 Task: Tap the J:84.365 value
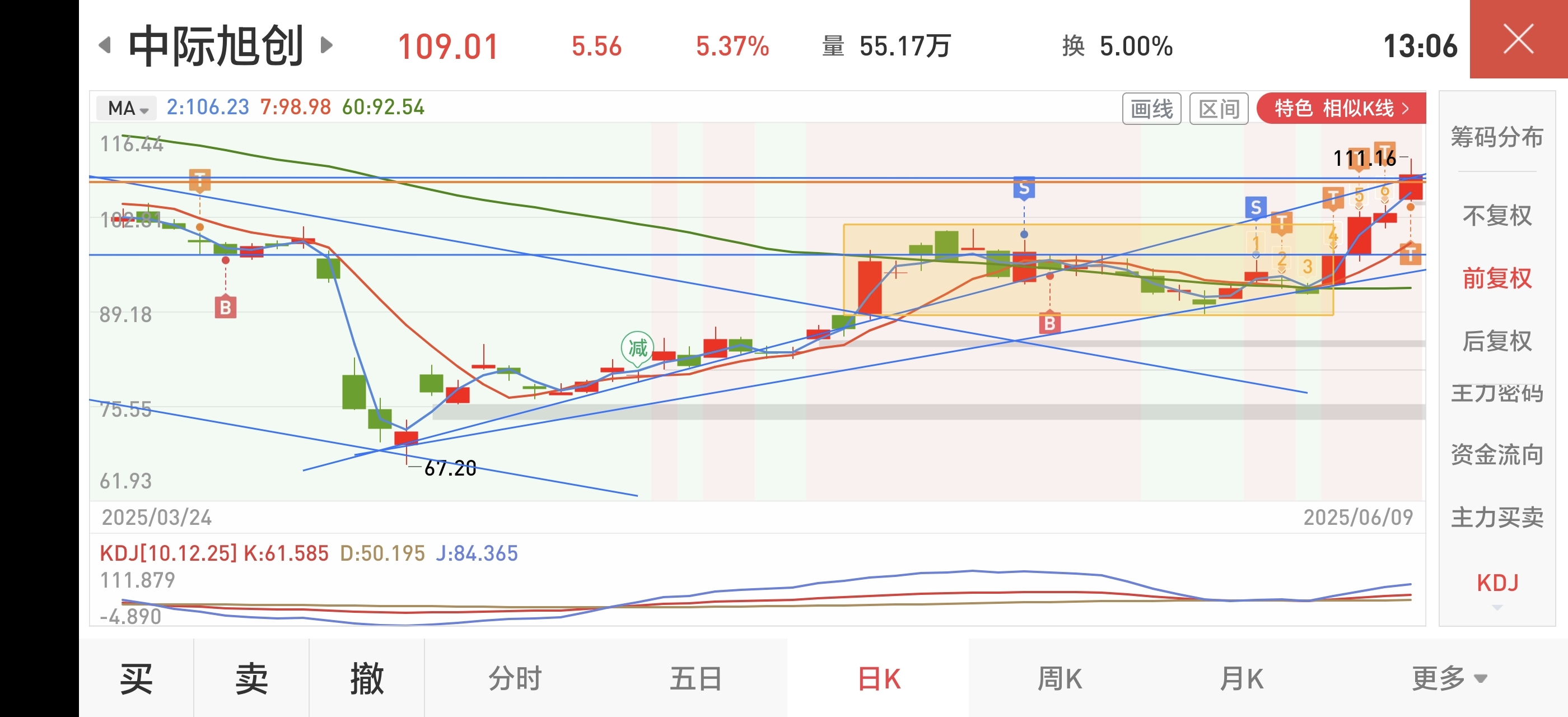tap(477, 553)
